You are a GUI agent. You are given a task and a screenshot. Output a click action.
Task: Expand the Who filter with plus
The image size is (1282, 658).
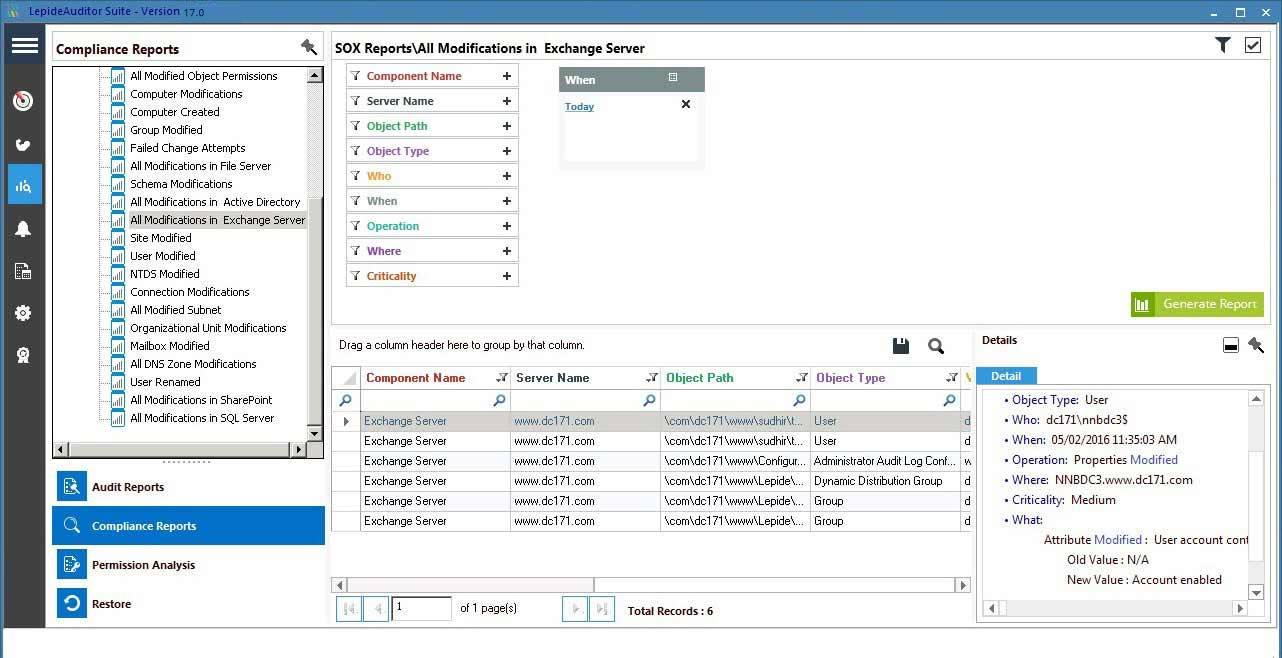click(x=506, y=175)
